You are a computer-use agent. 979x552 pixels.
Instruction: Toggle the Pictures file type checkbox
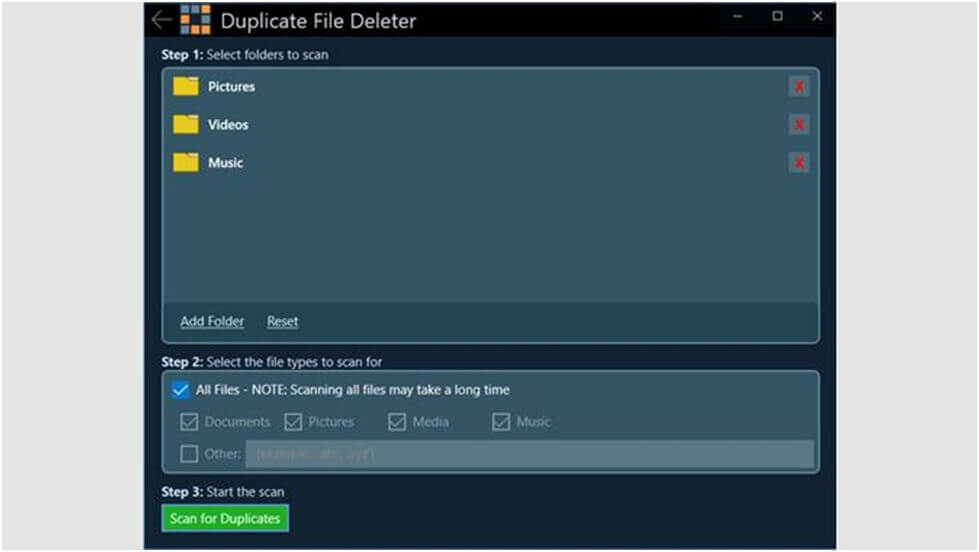coord(293,422)
